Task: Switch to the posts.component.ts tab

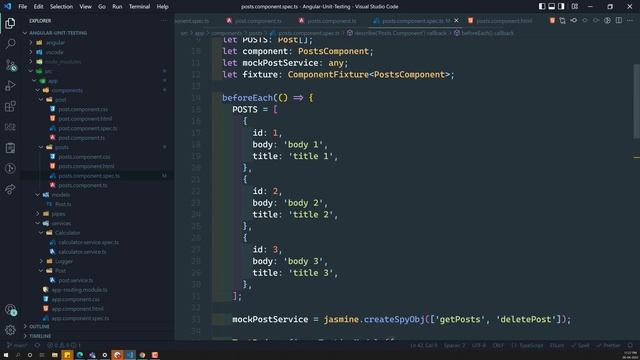Action: click(331, 20)
